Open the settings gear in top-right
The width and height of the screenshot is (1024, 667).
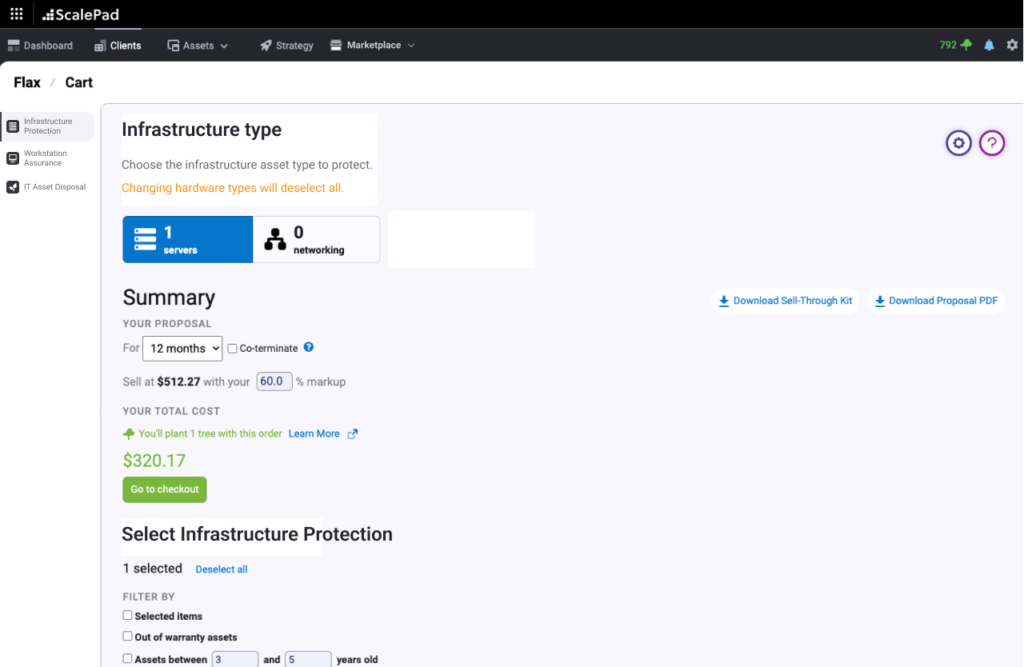pos(1012,45)
